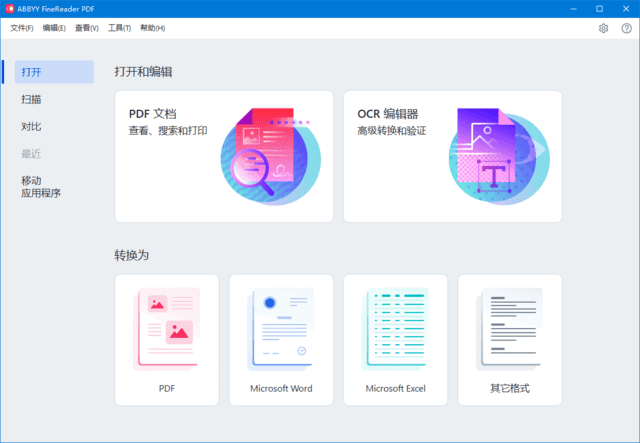Screen dimensions: 640x443
Task: Select the 打开 sidebar tab
Action: click(32, 72)
